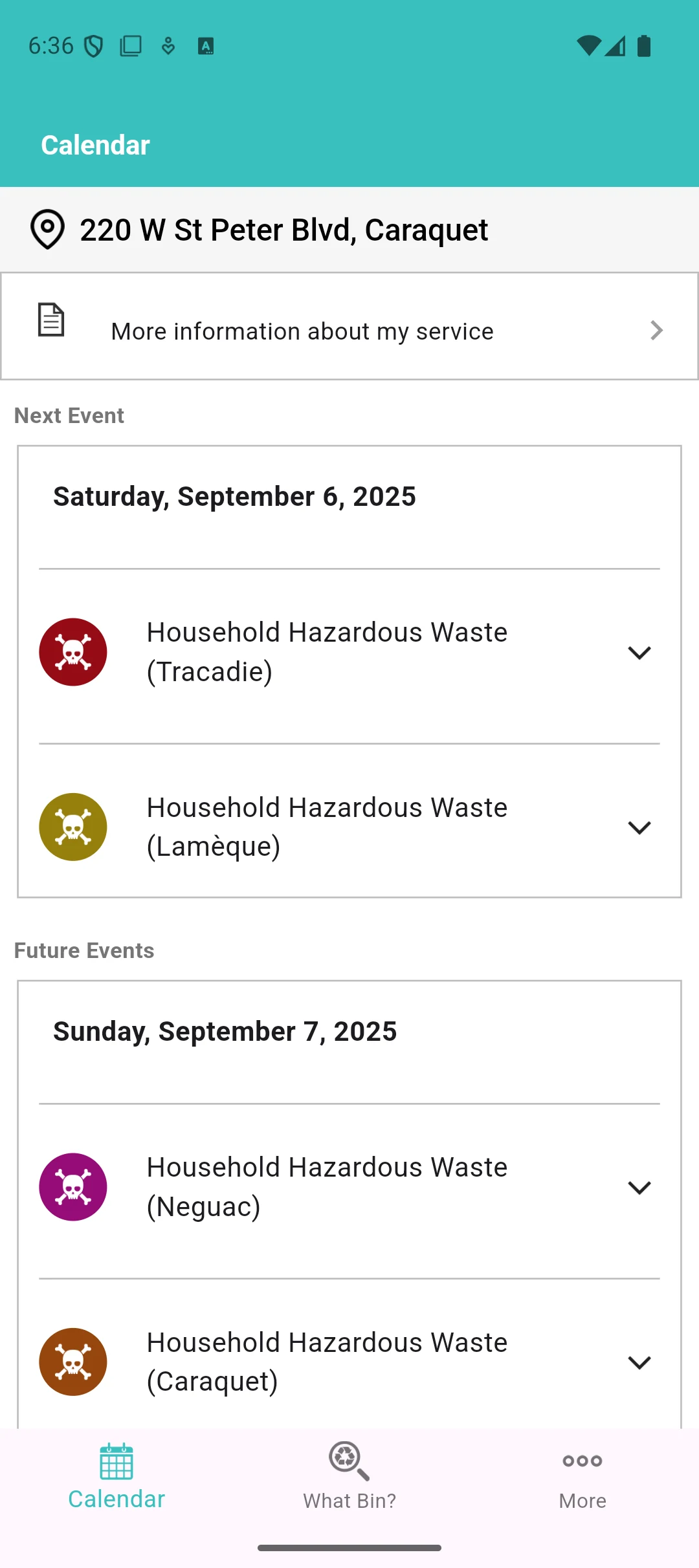
Task: Select the Household Hazardous Waste (Neguac) text
Action: pyautogui.click(x=327, y=1187)
